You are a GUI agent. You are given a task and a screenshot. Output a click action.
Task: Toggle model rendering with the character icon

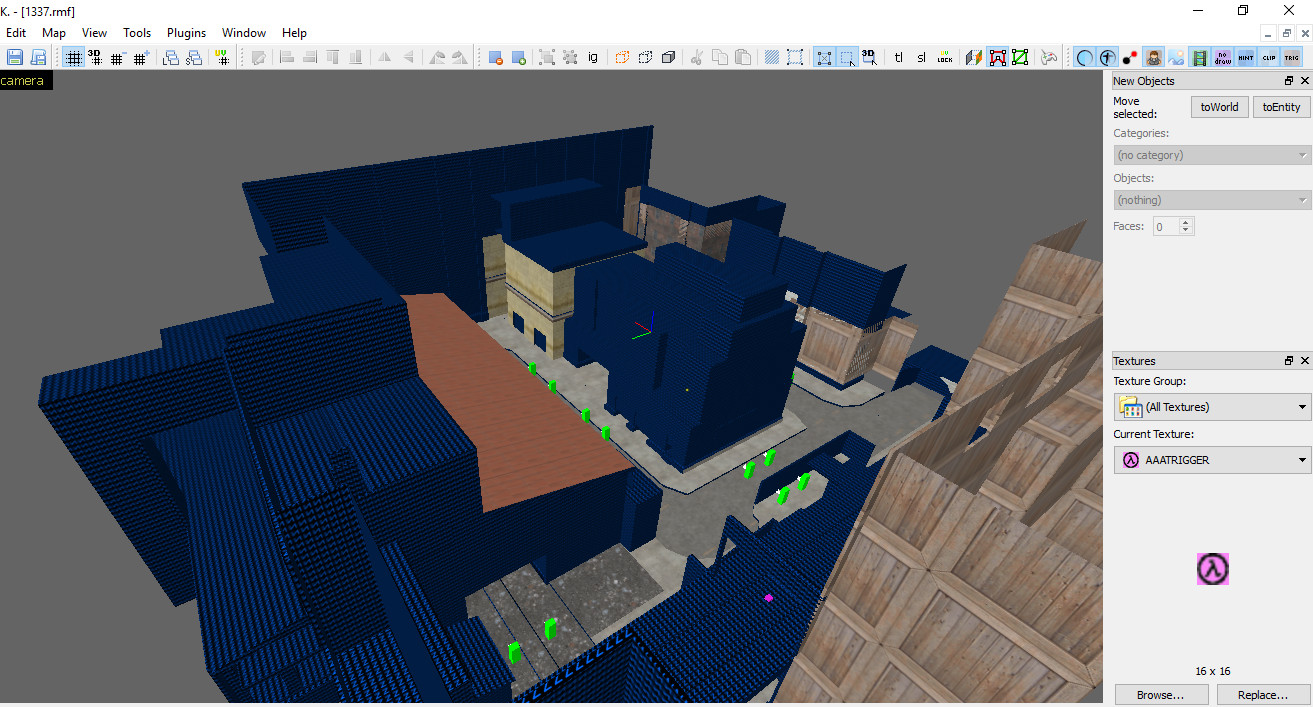click(1153, 57)
